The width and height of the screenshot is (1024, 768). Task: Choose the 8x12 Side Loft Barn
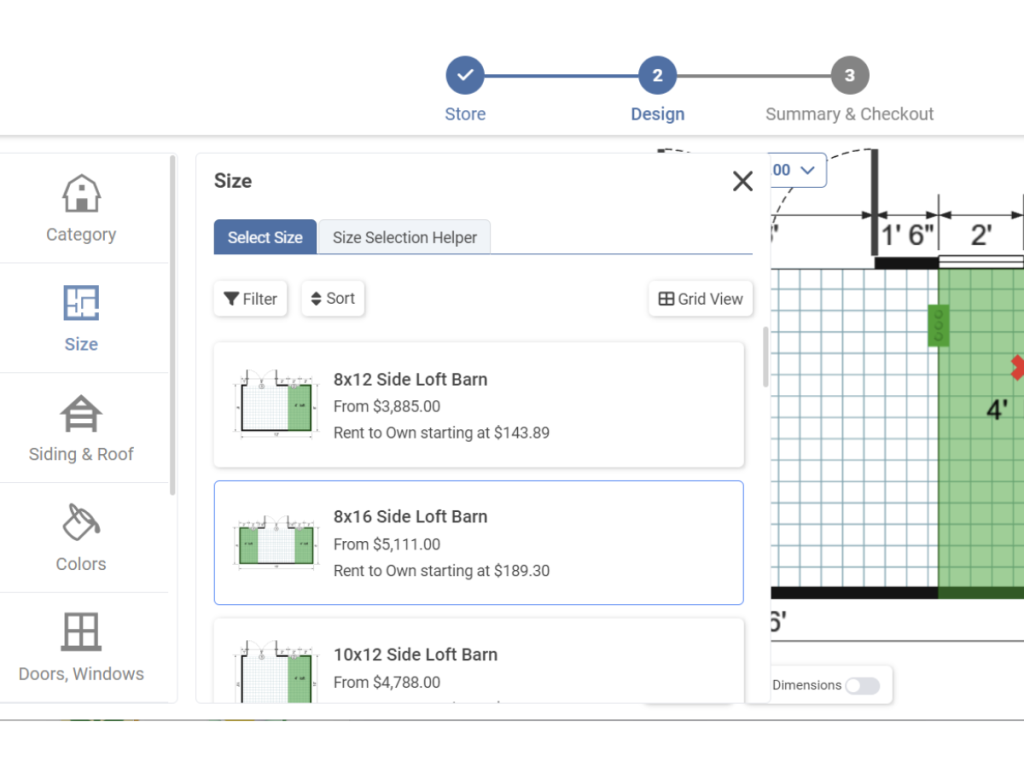click(479, 405)
